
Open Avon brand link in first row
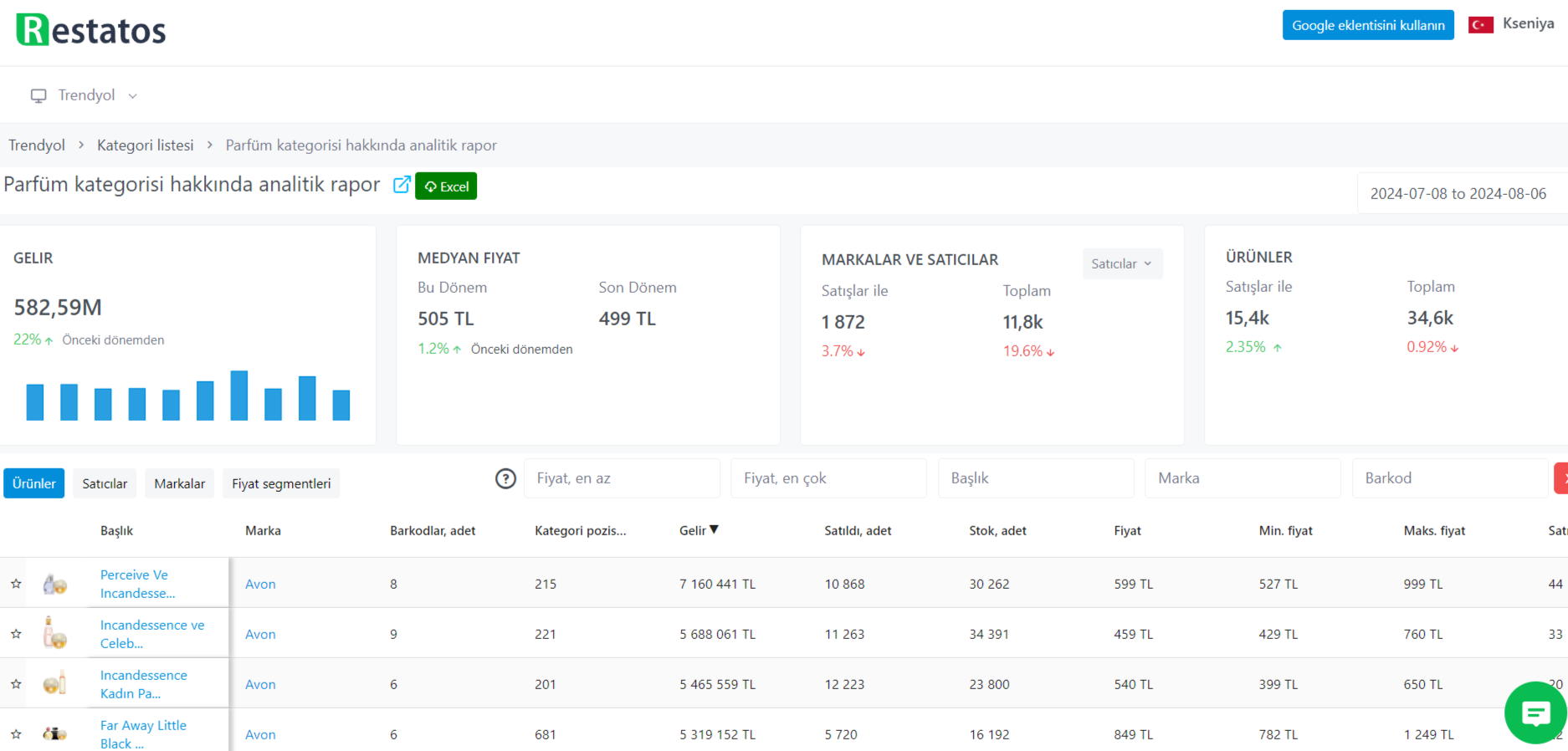tap(260, 584)
